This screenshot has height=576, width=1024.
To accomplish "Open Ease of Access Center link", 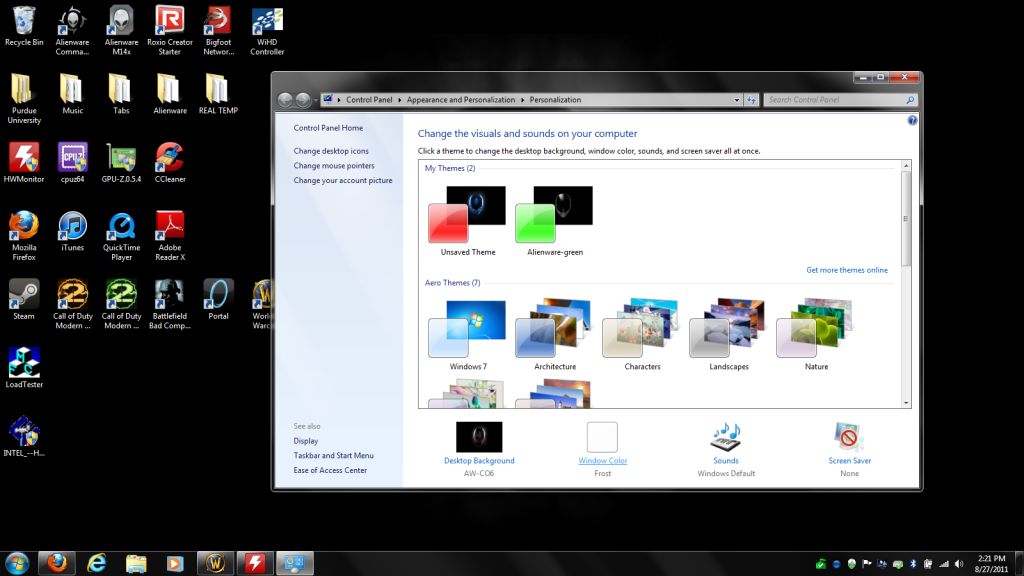I will [x=330, y=470].
